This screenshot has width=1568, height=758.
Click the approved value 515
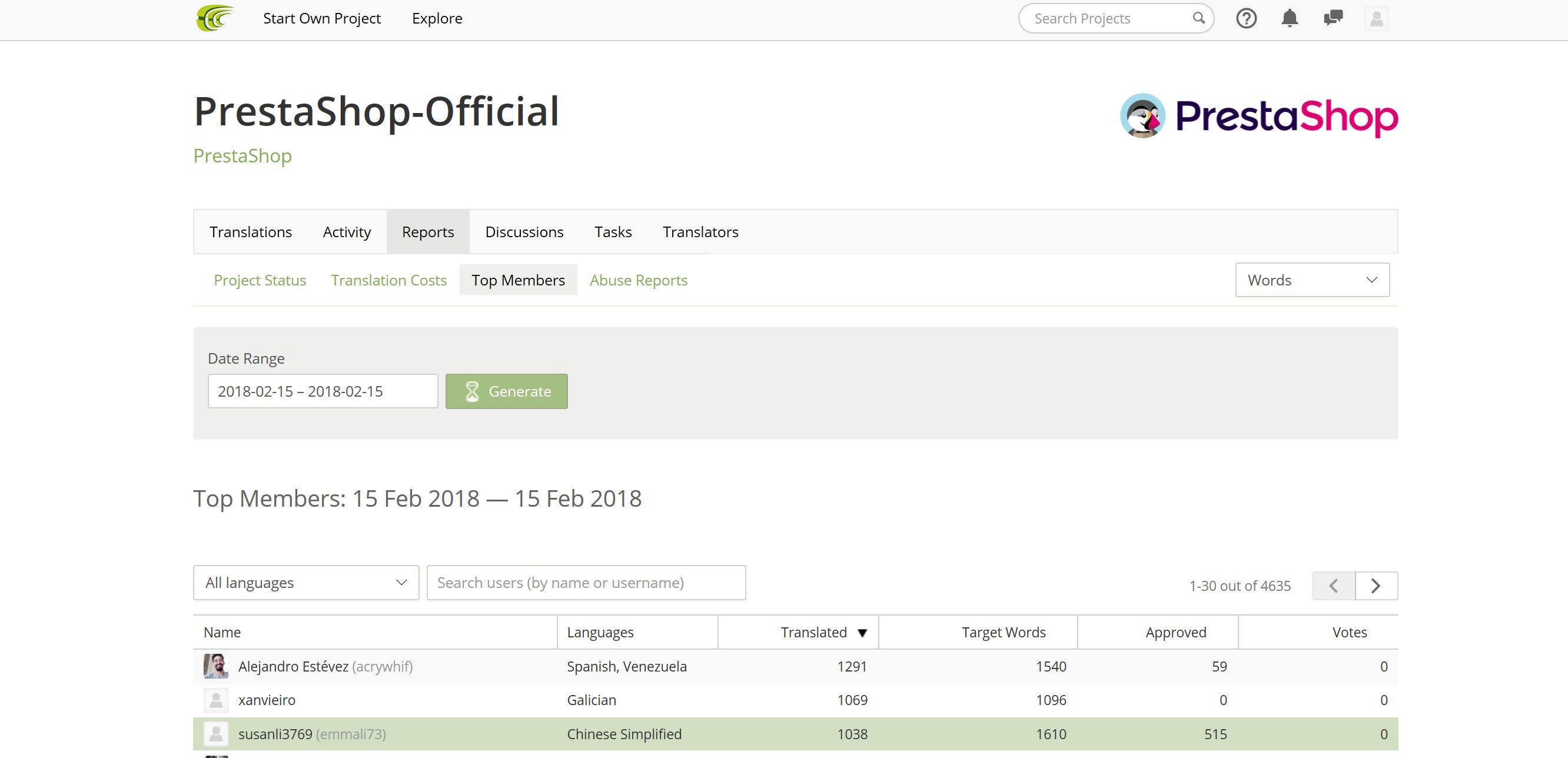1215,734
